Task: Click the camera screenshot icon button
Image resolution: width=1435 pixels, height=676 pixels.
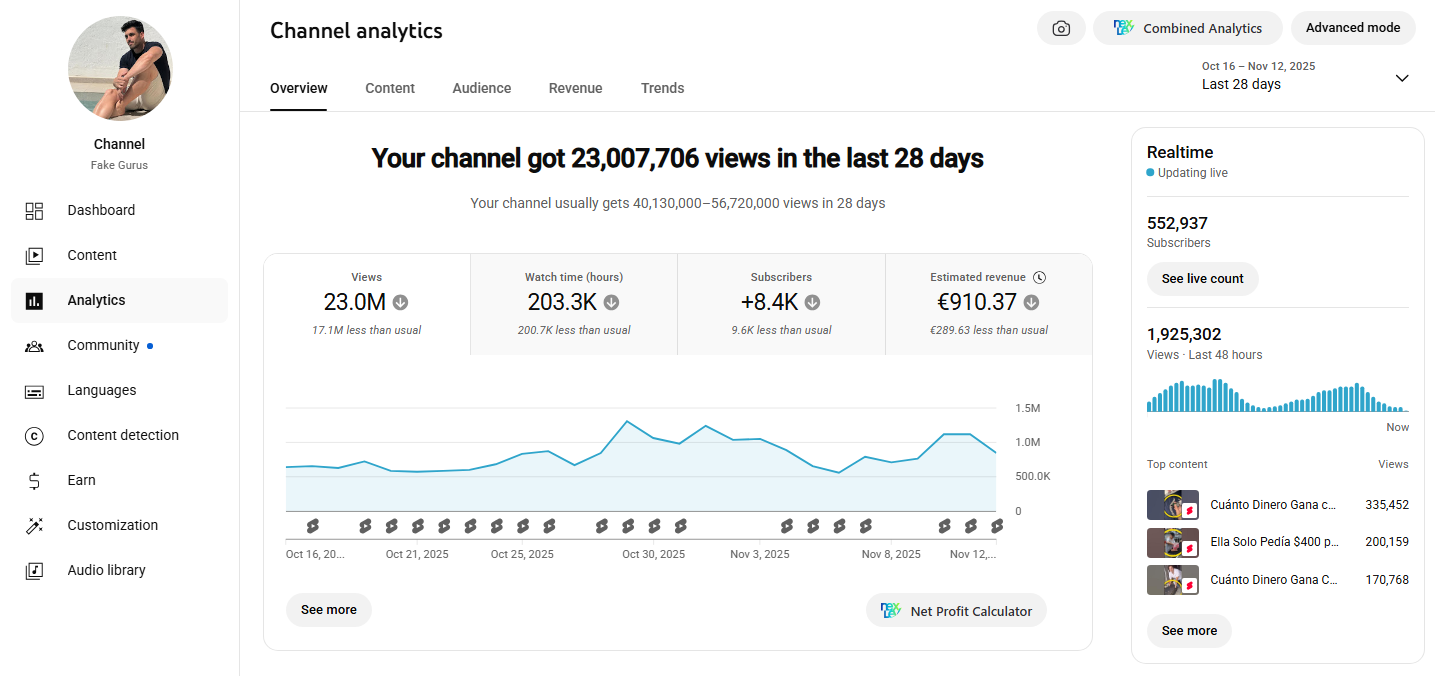Action: [1061, 28]
